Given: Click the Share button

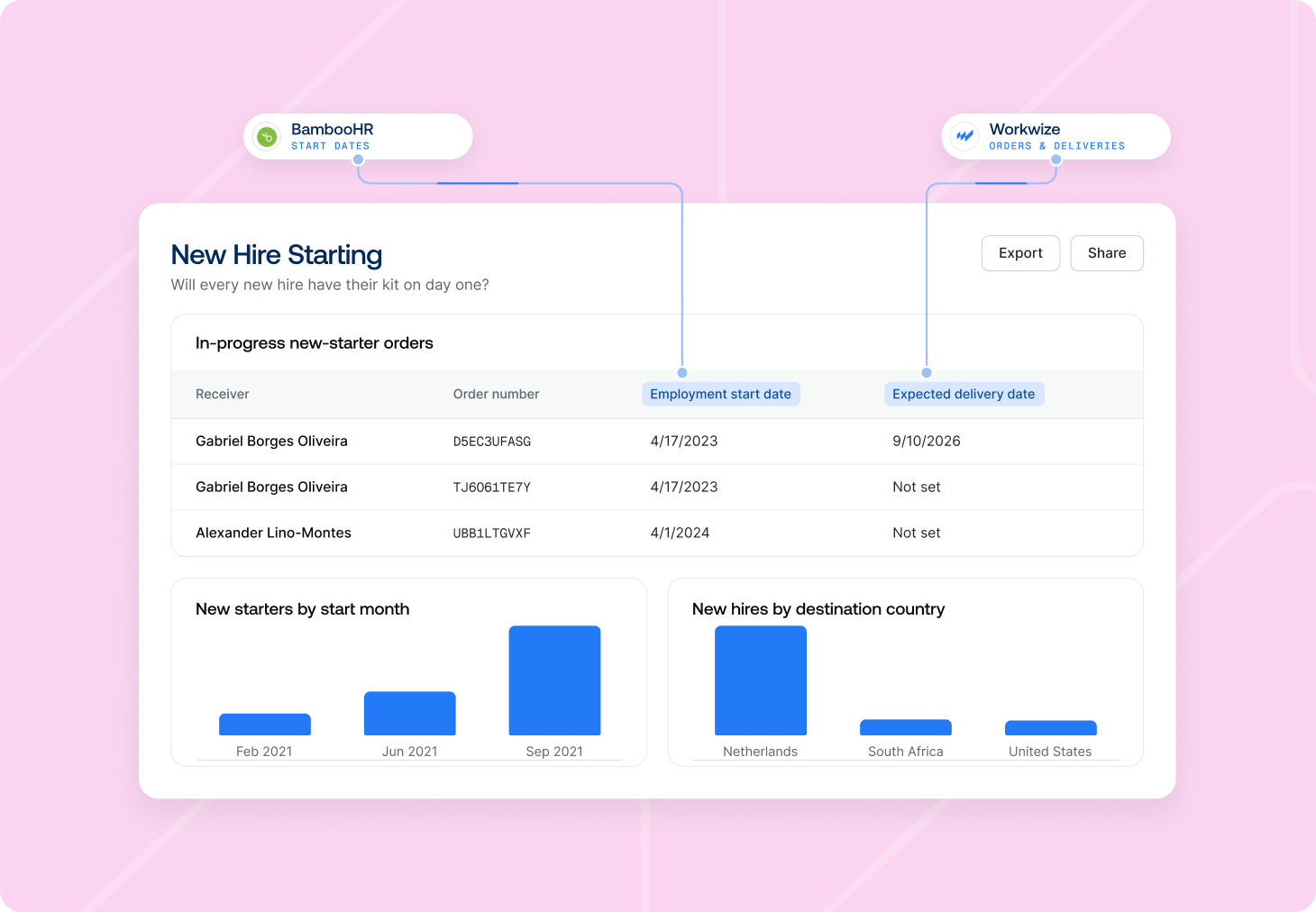Looking at the screenshot, I should tap(1107, 253).
